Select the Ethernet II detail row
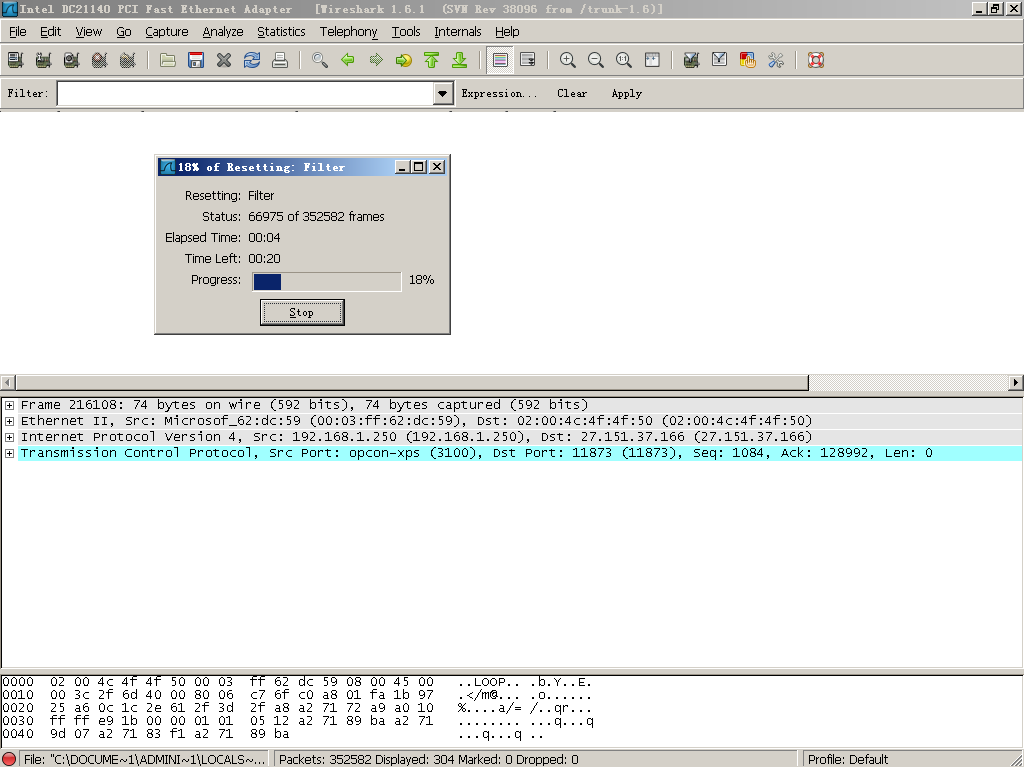The image size is (1024, 768). [520, 421]
